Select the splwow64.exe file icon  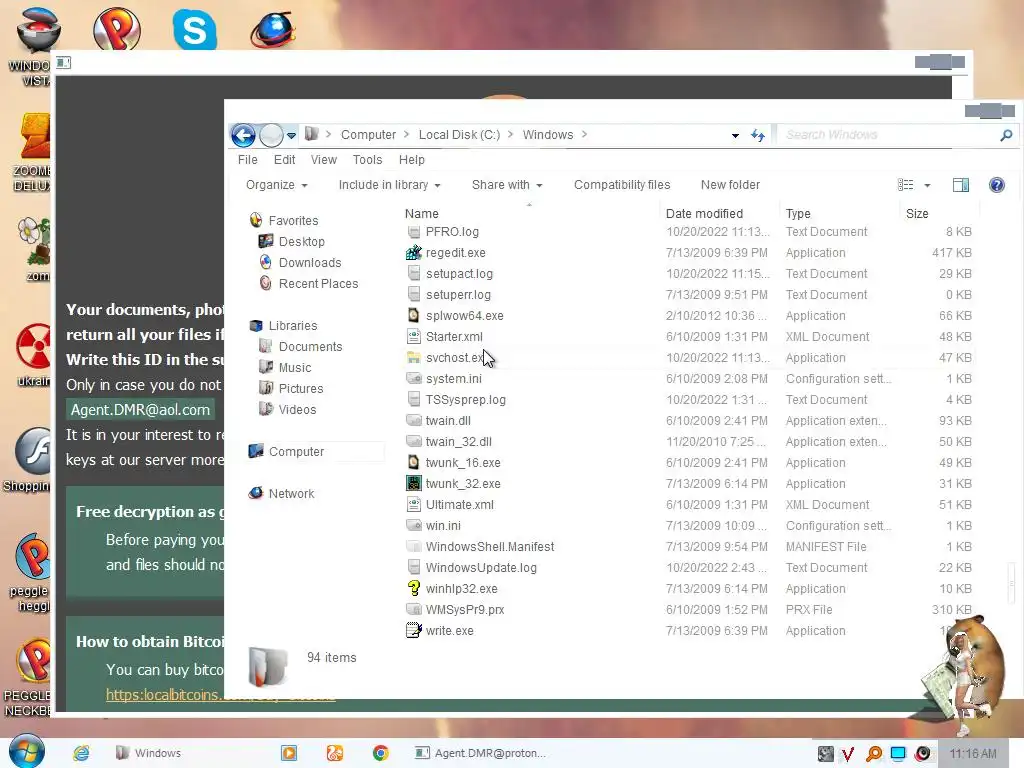coord(413,315)
